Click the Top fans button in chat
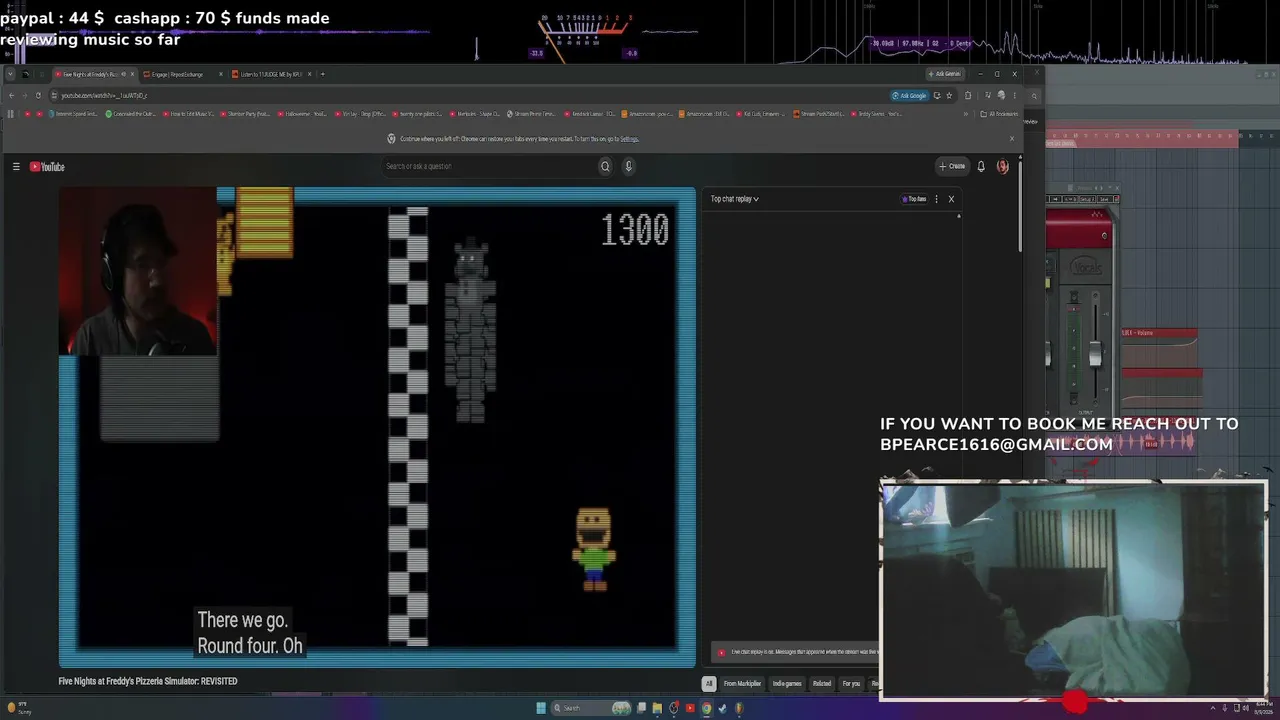The image size is (1280, 720). point(915,199)
